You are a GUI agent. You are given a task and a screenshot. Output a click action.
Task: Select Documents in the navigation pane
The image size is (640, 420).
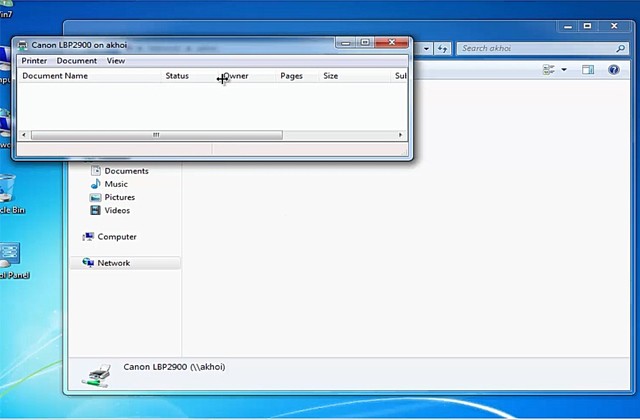pos(126,171)
